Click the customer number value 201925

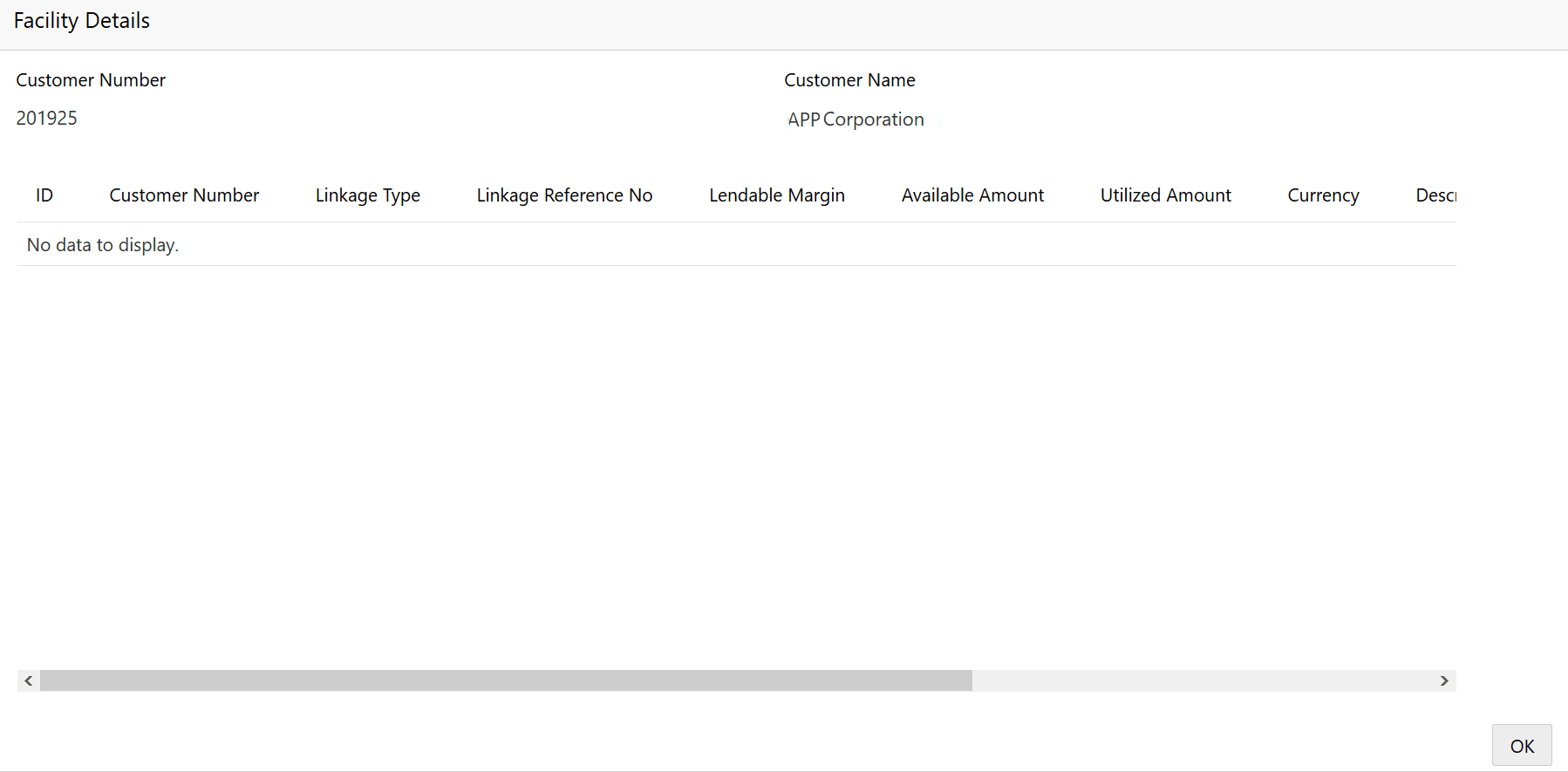click(x=47, y=118)
